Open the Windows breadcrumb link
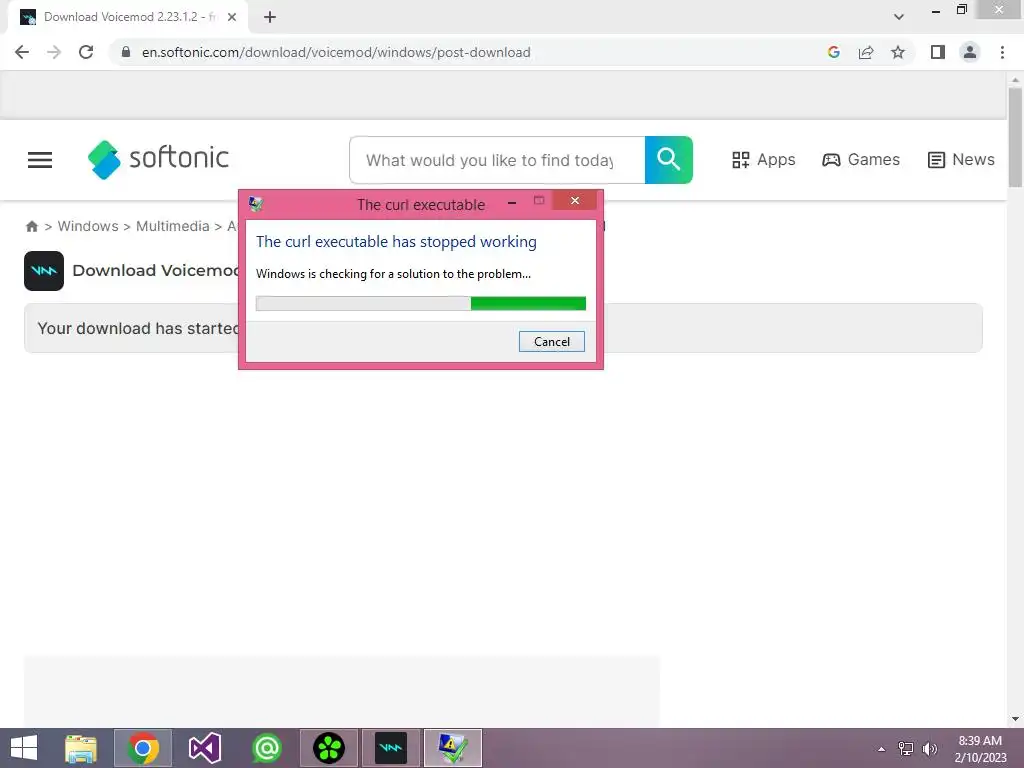The width and height of the screenshot is (1024, 768). (x=88, y=226)
